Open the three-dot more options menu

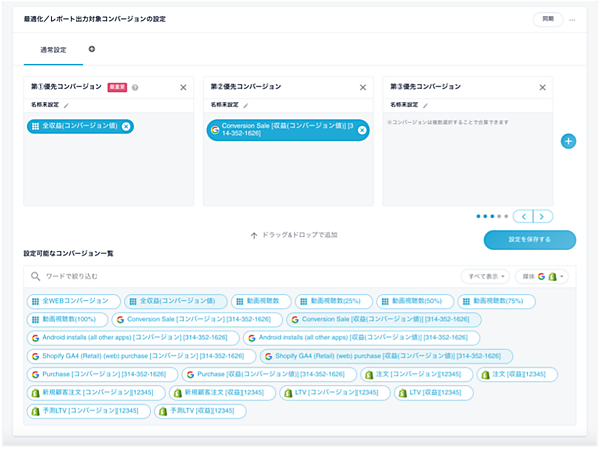(x=572, y=20)
